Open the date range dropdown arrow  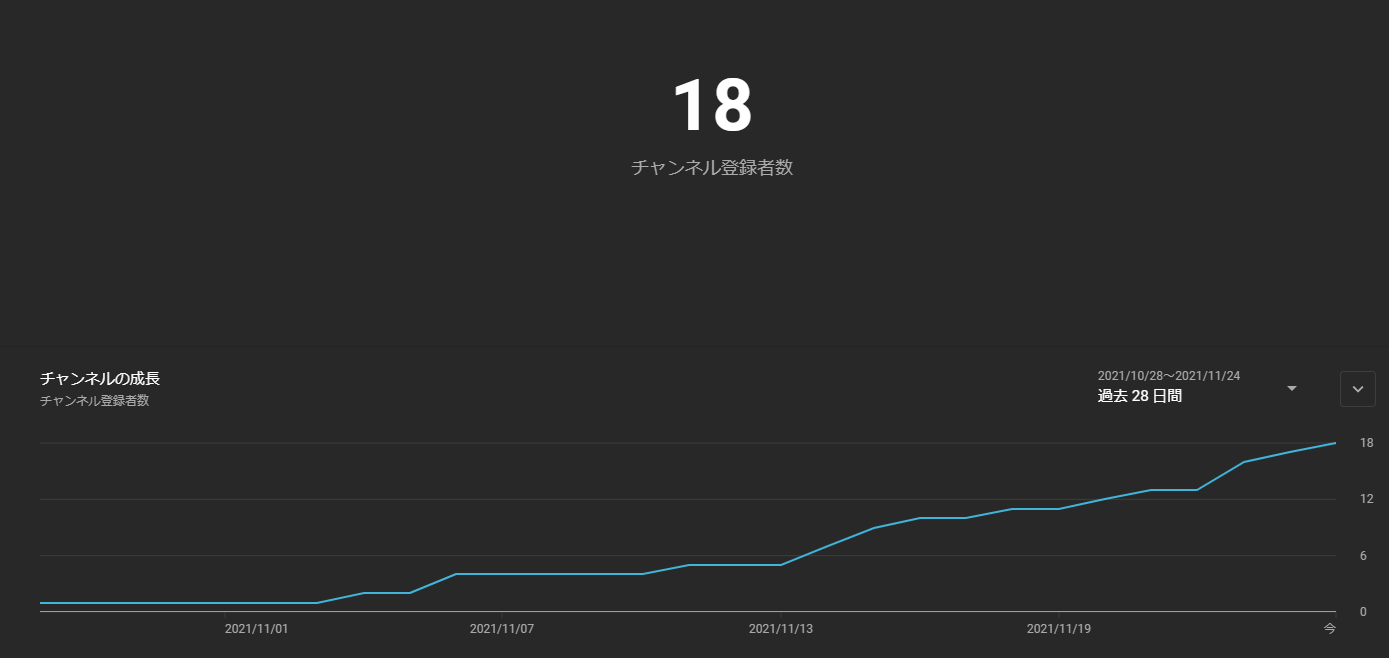[x=1291, y=388]
